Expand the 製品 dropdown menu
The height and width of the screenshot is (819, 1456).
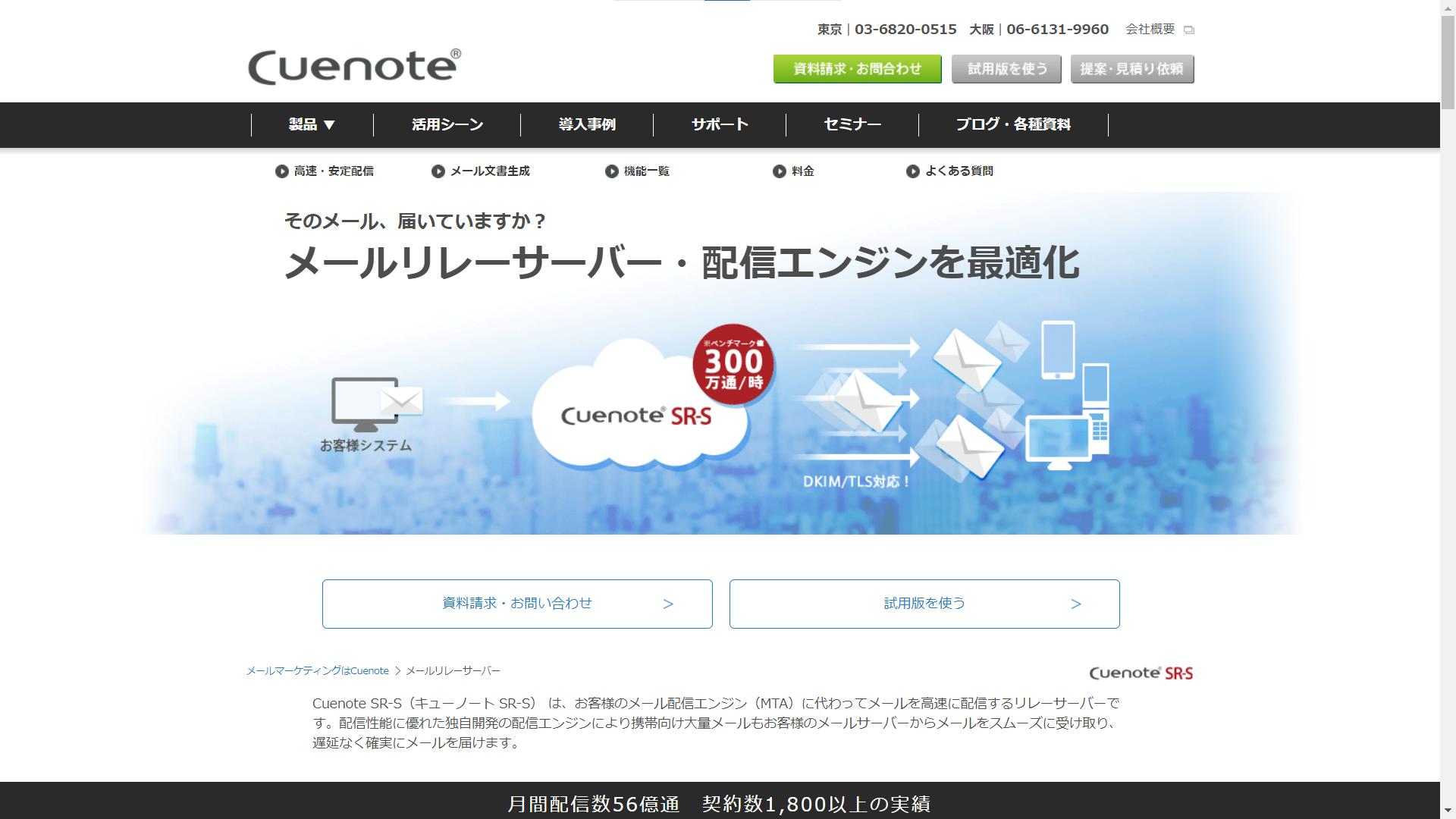312,124
